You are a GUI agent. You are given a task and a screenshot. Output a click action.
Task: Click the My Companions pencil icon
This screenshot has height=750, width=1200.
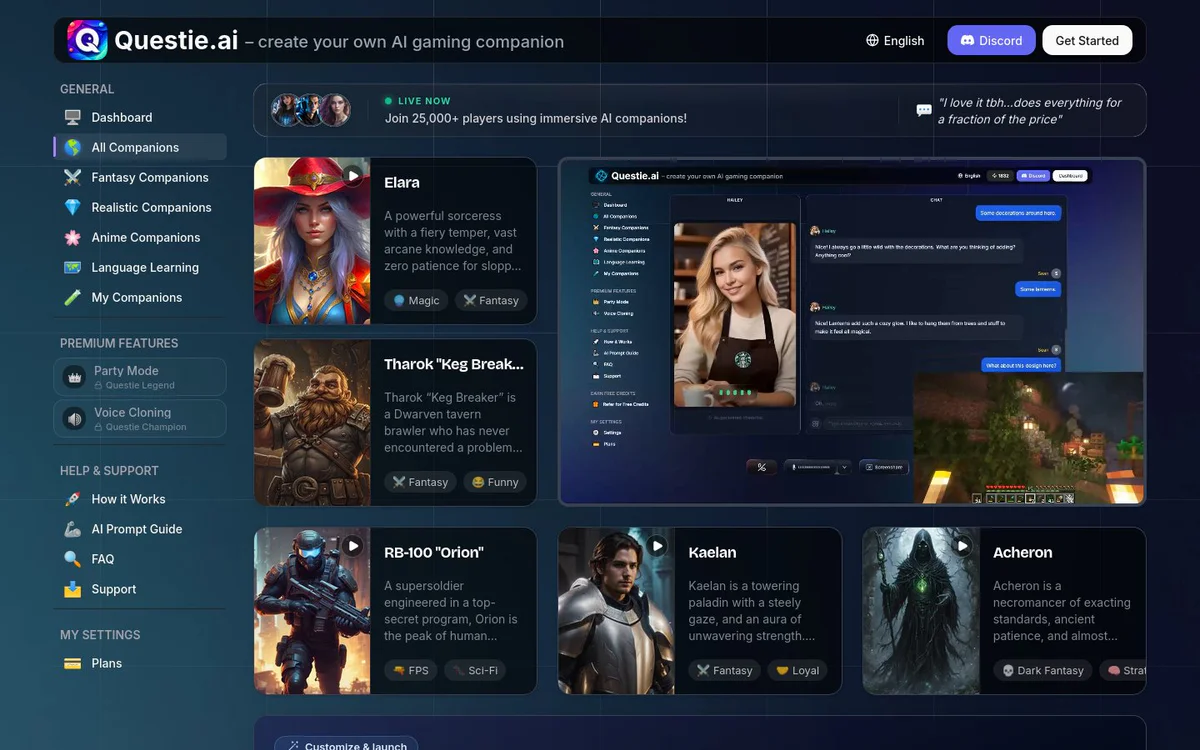73,297
